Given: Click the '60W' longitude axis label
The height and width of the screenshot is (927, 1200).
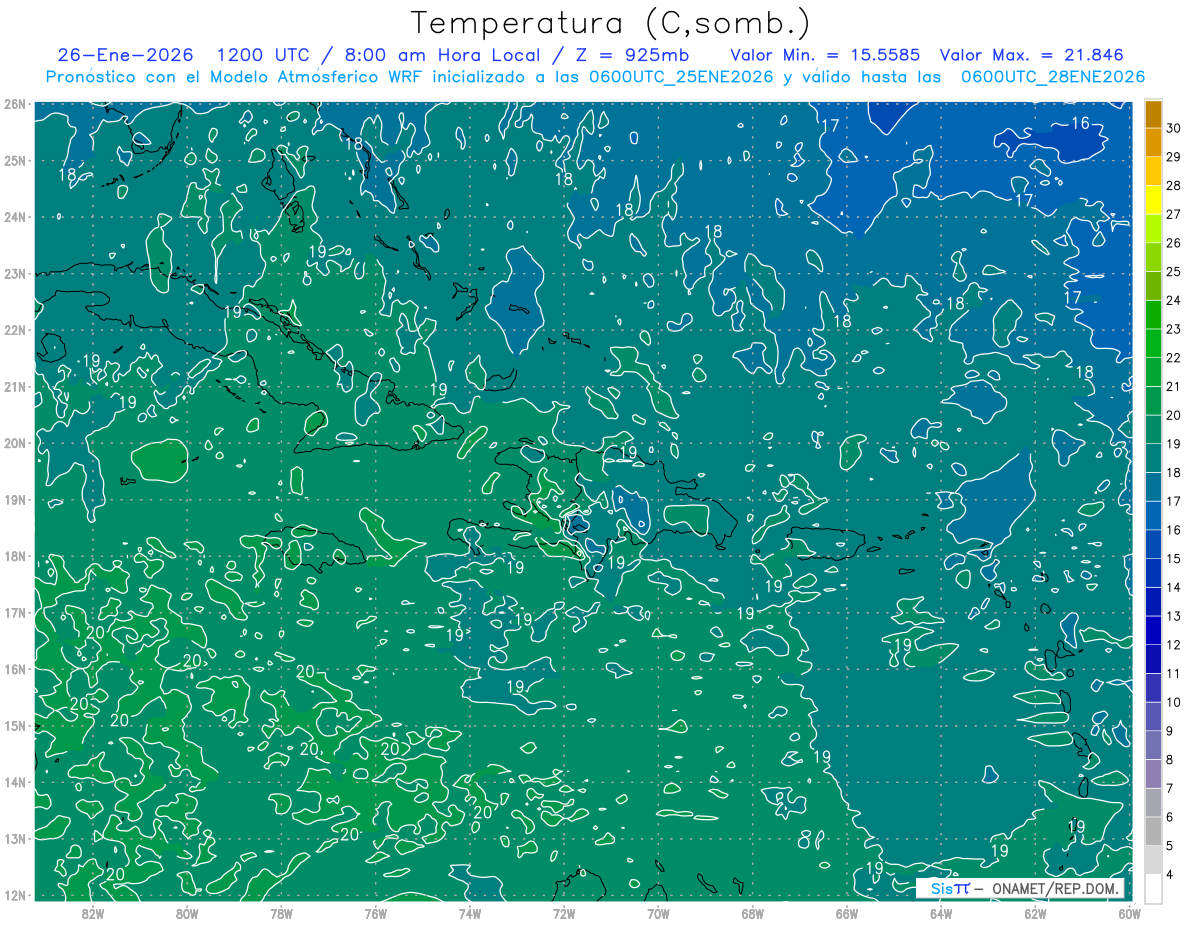Looking at the screenshot, I should [1129, 913].
